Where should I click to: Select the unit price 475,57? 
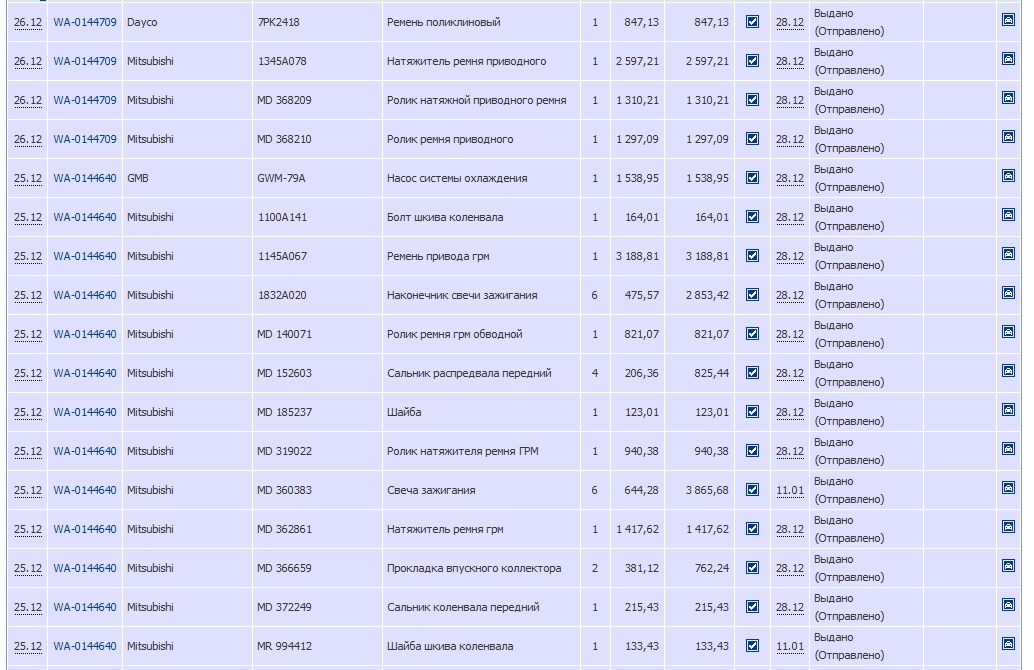click(x=641, y=295)
